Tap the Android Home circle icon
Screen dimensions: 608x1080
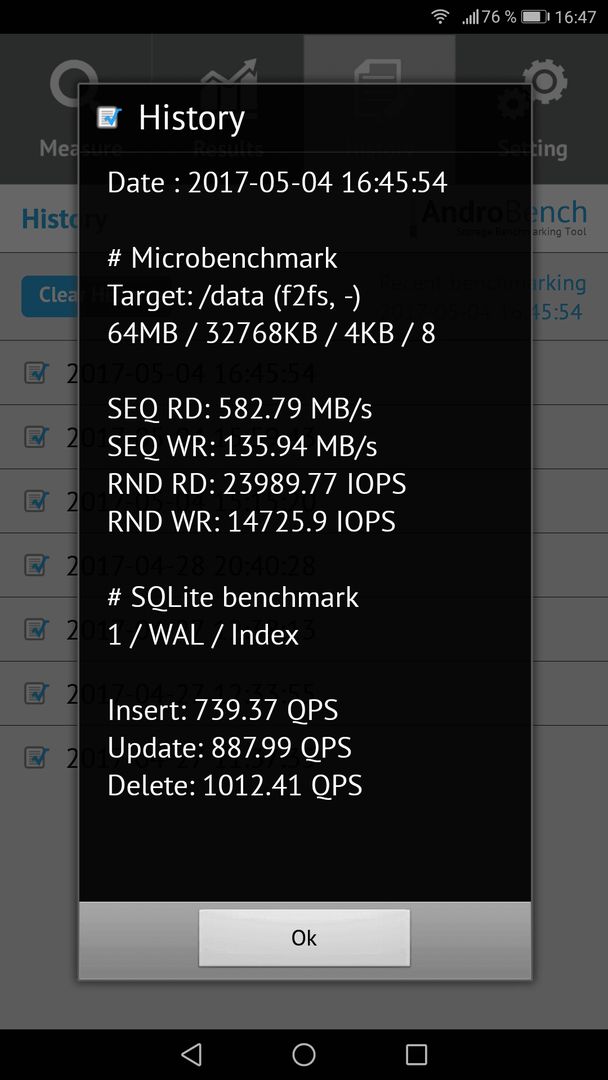304,1054
